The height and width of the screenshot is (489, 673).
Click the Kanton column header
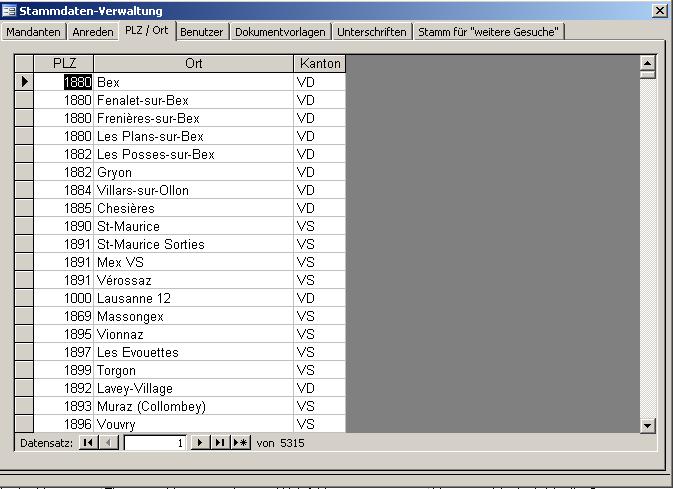[319, 63]
